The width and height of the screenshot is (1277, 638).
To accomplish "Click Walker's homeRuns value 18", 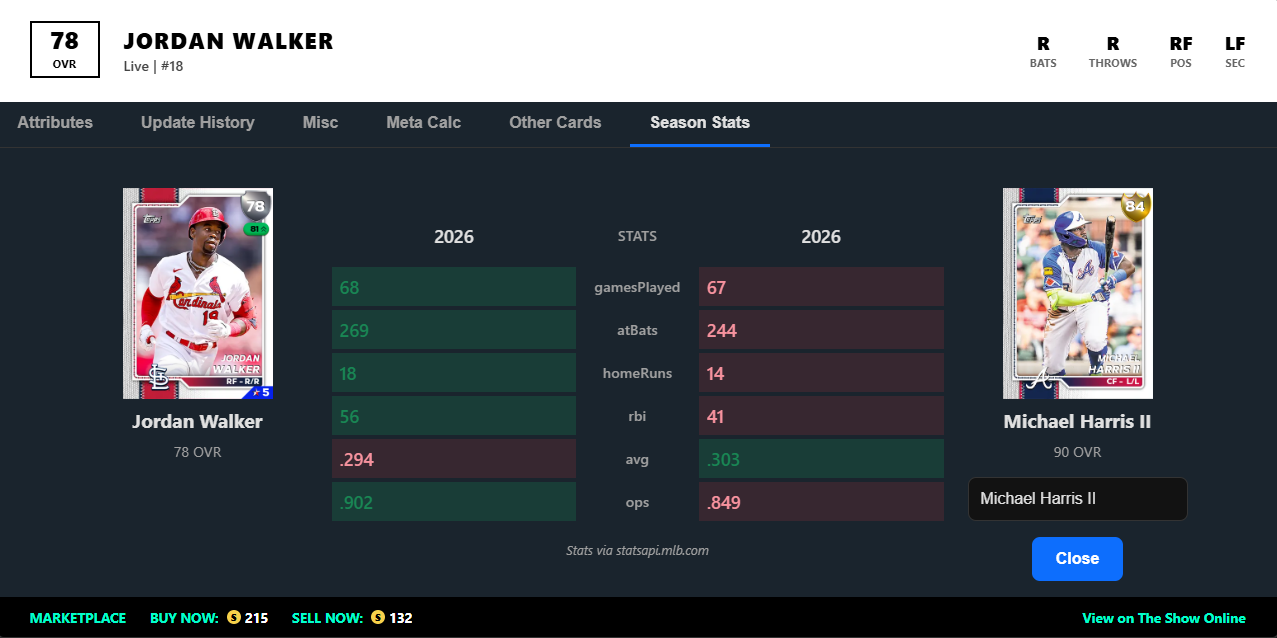I will (x=454, y=373).
